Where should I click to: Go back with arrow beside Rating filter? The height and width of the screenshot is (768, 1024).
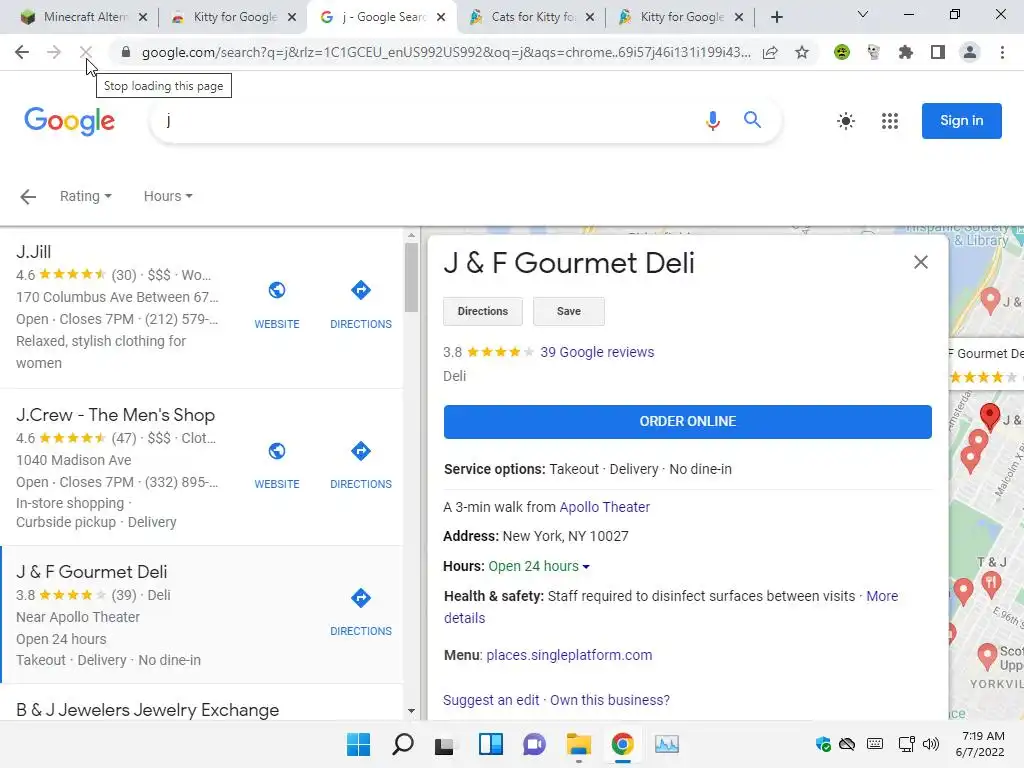(28, 197)
